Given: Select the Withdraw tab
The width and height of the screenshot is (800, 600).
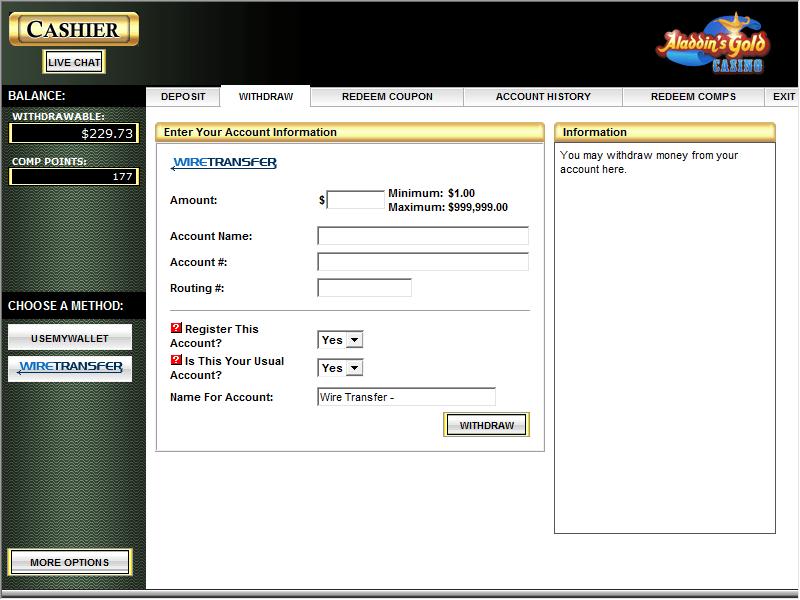Looking at the screenshot, I should coord(266,97).
